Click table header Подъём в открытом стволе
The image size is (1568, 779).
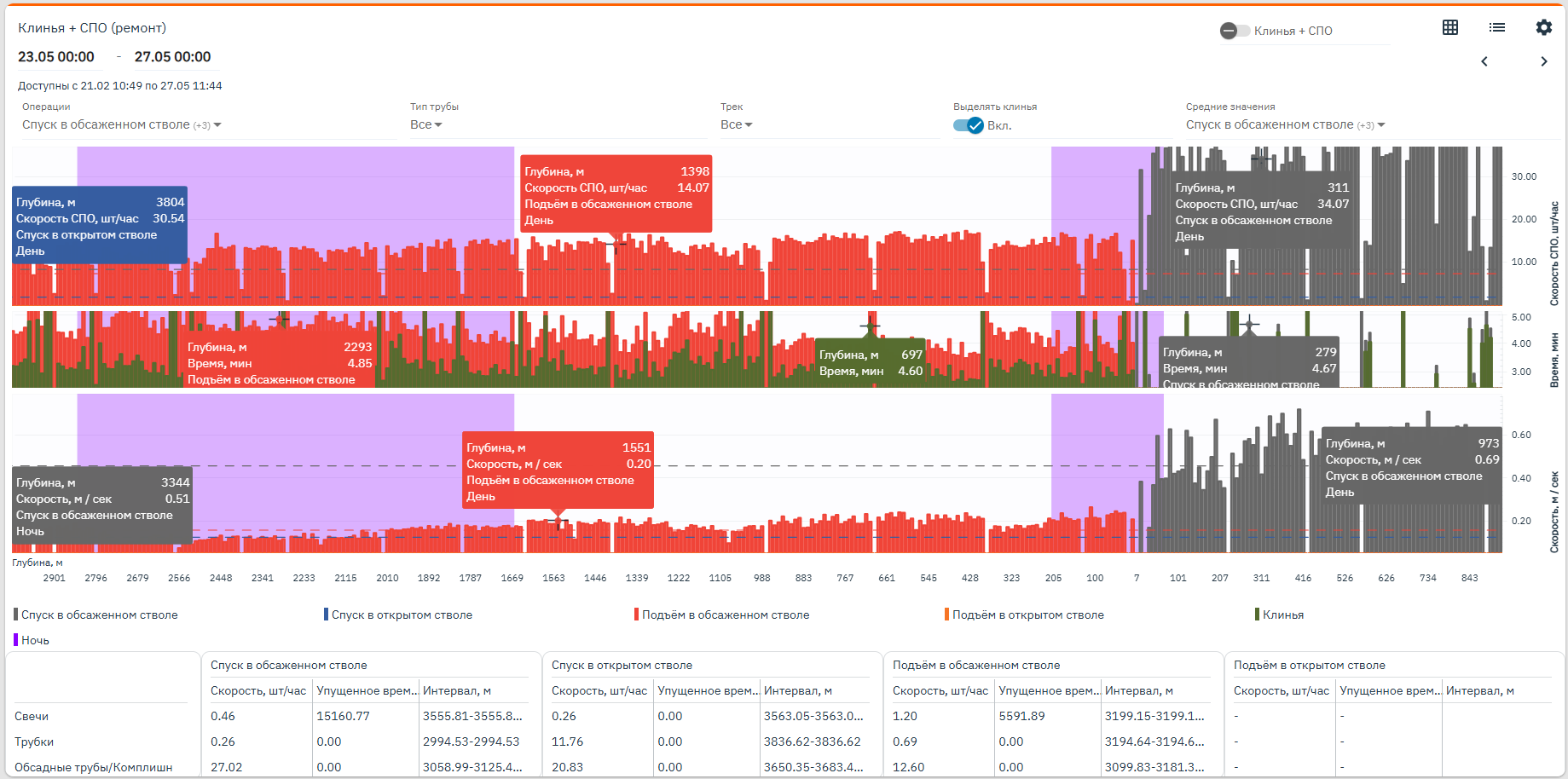1310,665
